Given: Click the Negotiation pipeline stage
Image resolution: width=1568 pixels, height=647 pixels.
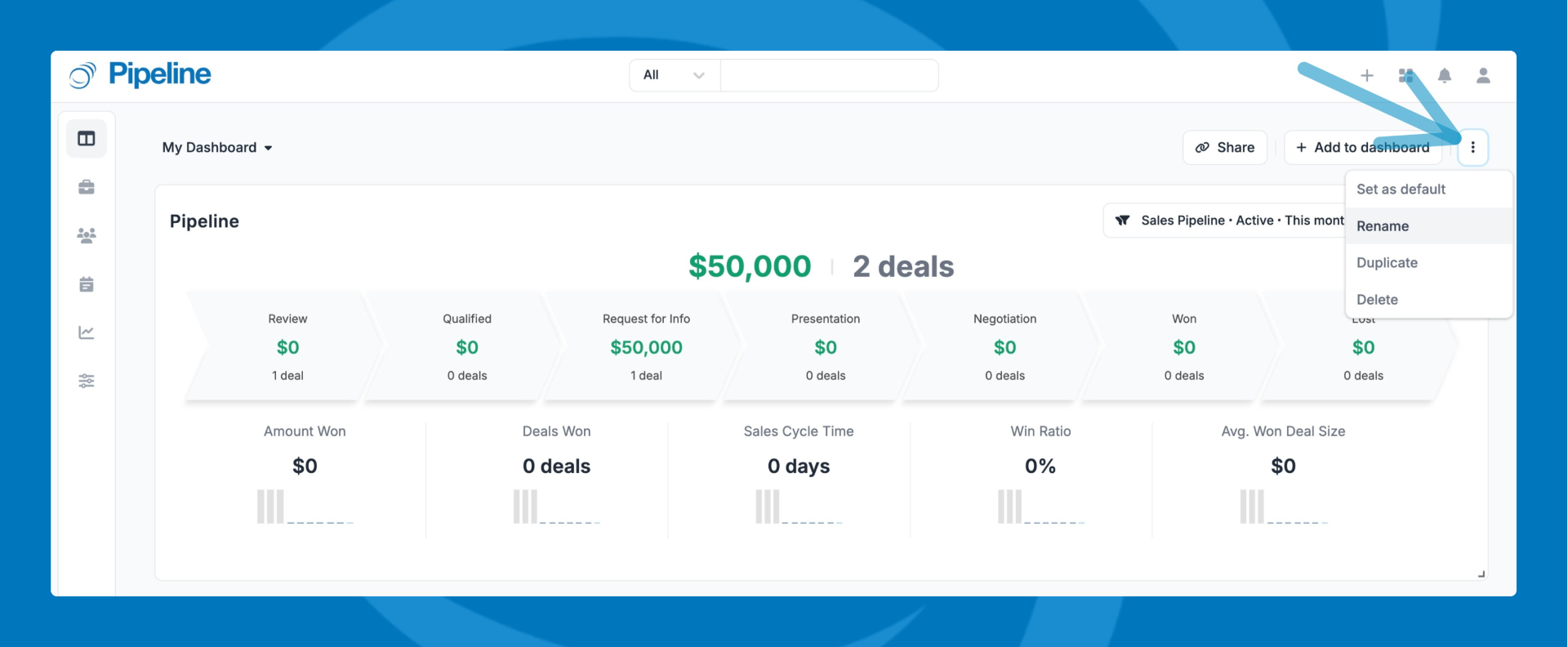Looking at the screenshot, I should tap(1002, 346).
